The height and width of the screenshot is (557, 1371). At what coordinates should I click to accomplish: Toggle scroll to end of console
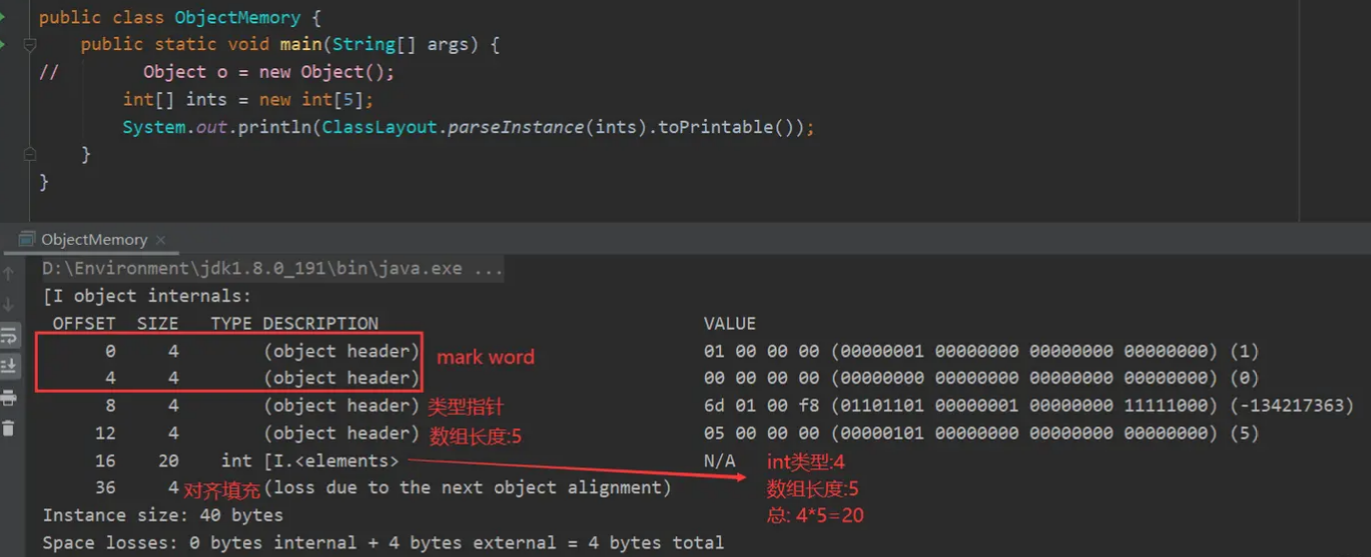(x=9, y=366)
